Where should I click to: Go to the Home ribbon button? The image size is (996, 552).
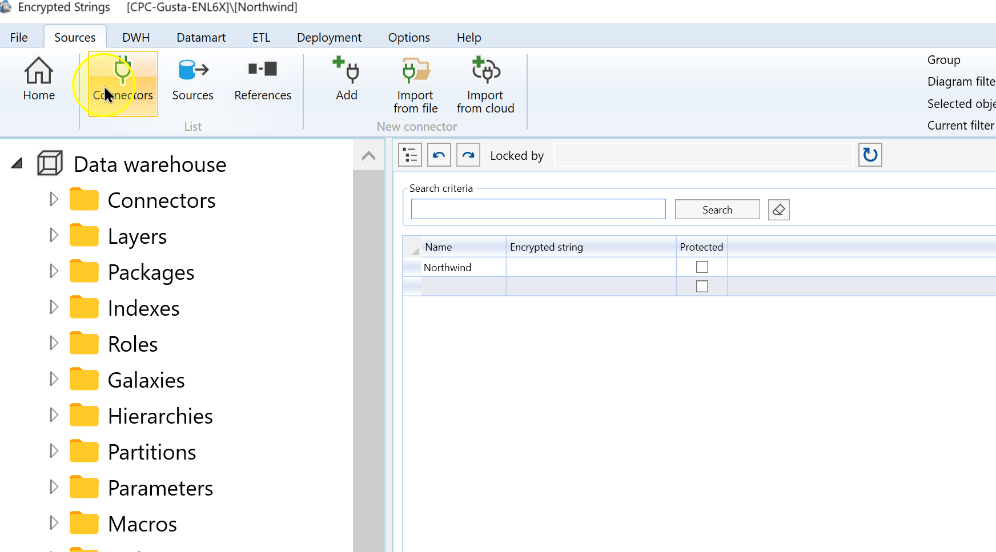click(39, 79)
